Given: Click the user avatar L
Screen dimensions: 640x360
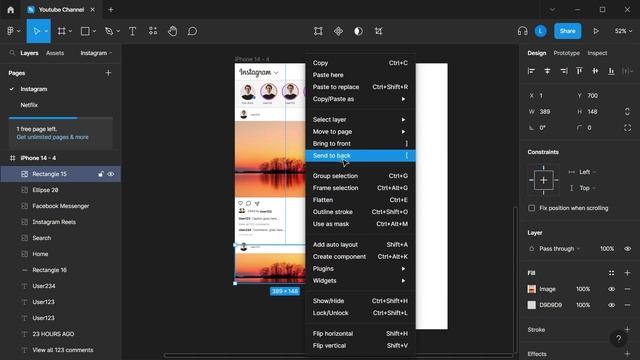Looking at the screenshot, I should (540, 31).
